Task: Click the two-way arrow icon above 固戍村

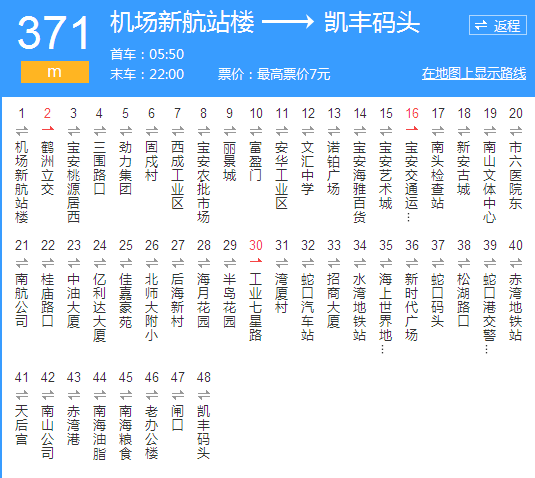Action: point(151,131)
